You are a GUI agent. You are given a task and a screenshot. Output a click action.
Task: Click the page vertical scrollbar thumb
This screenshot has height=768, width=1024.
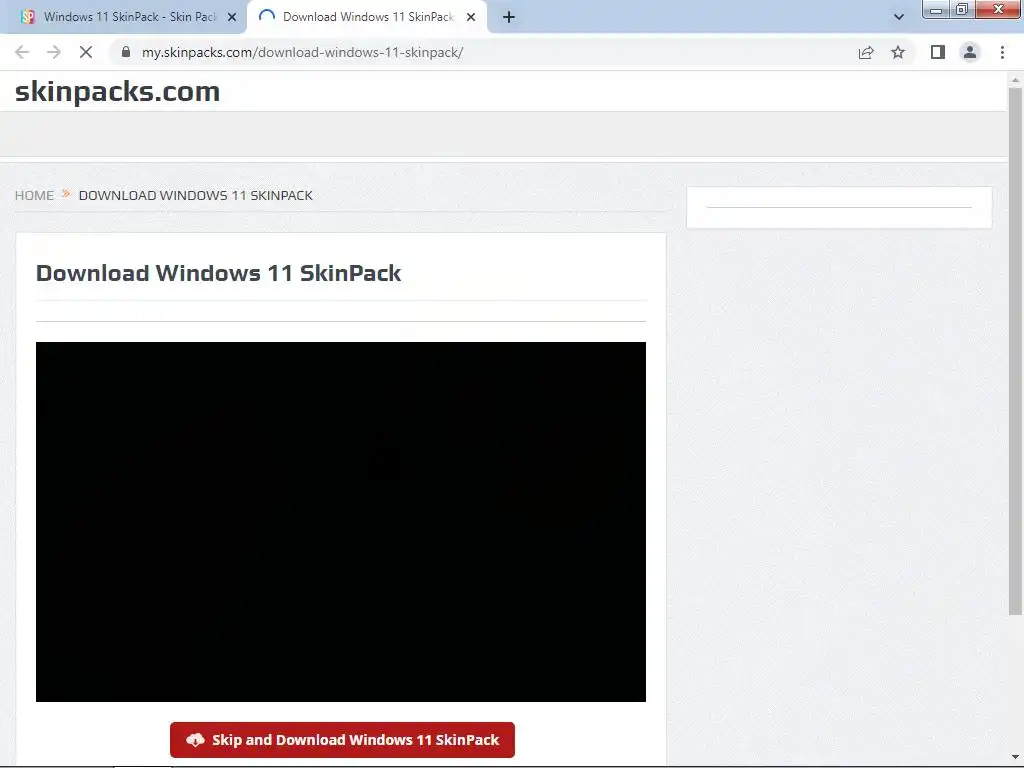coord(1015,351)
